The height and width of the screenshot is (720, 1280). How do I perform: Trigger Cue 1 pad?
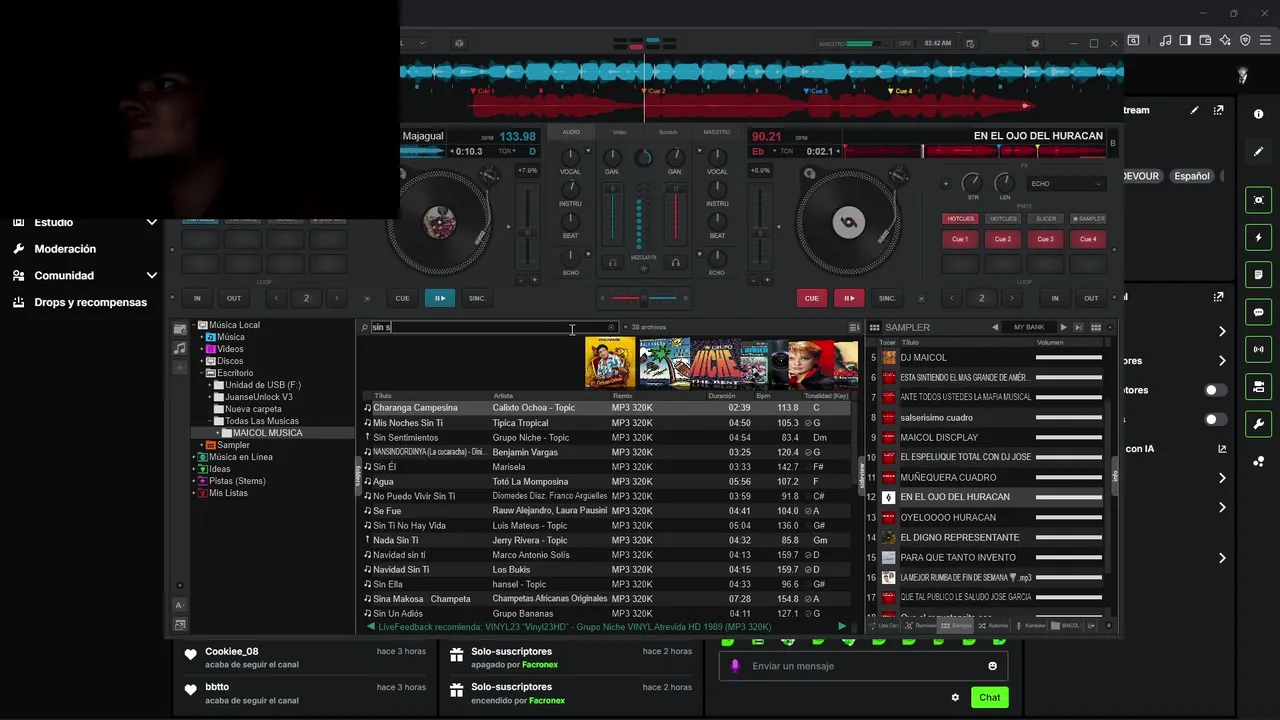click(x=960, y=239)
